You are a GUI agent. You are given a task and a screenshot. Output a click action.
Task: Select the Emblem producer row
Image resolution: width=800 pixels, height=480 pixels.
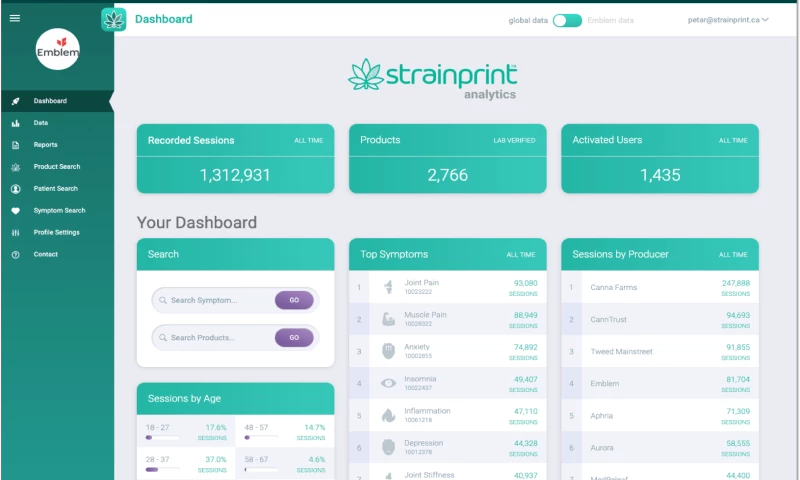660,384
